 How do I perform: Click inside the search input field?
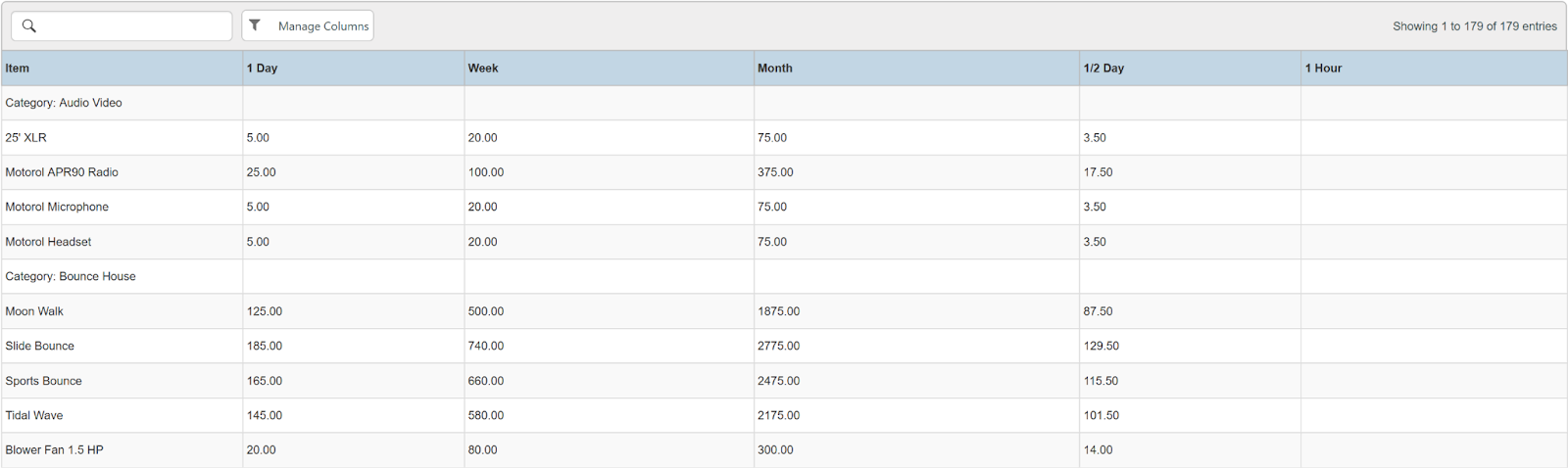132,26
